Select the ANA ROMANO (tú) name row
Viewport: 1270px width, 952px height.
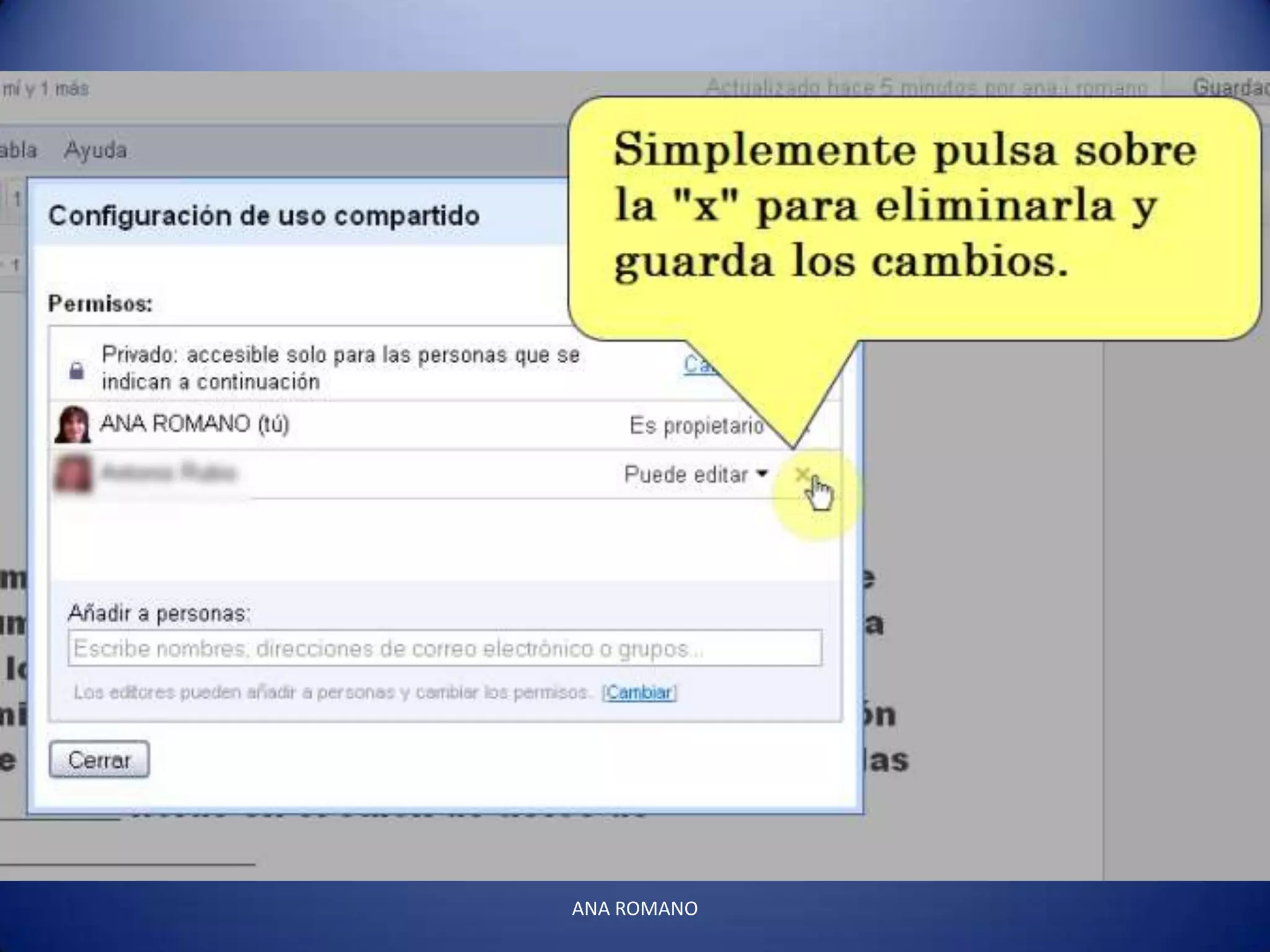[194, 425]
